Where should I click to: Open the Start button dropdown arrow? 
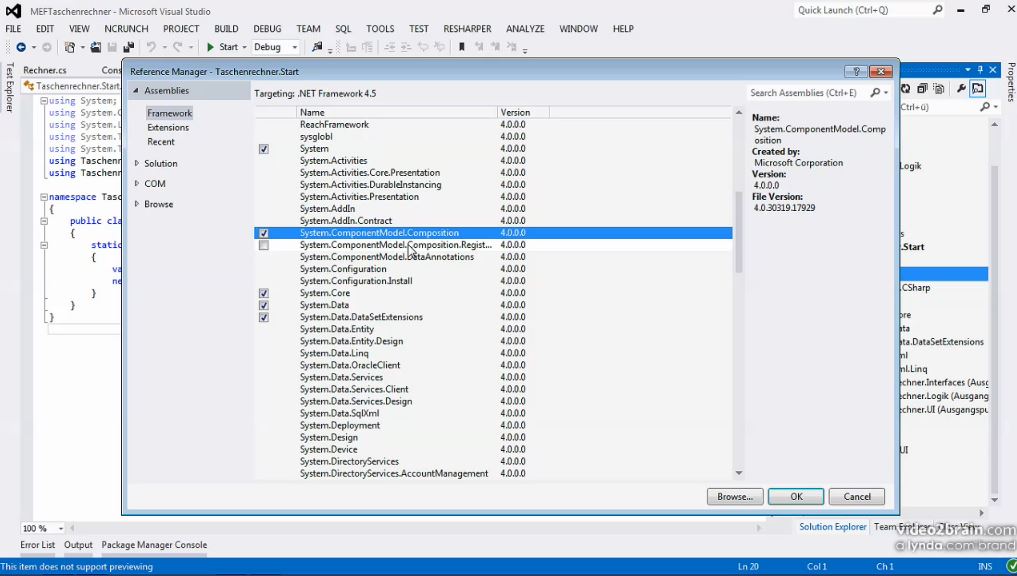[245, 47]
